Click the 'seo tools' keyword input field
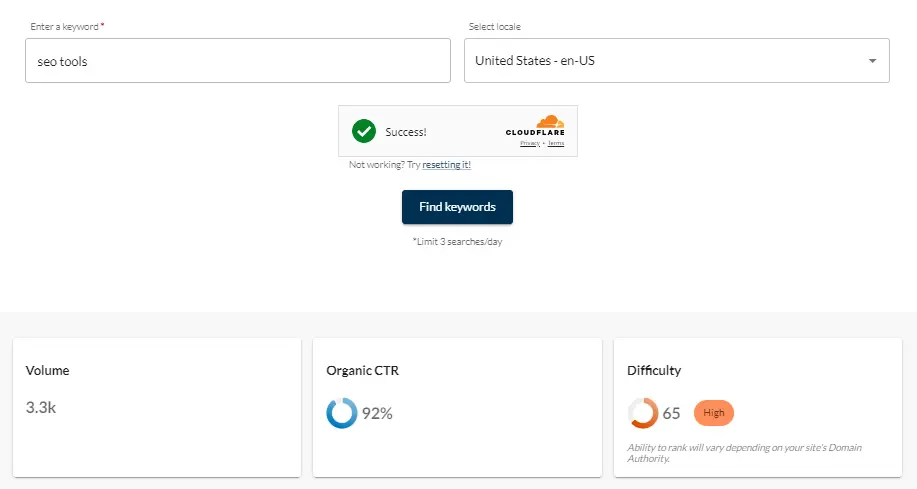 237,61
